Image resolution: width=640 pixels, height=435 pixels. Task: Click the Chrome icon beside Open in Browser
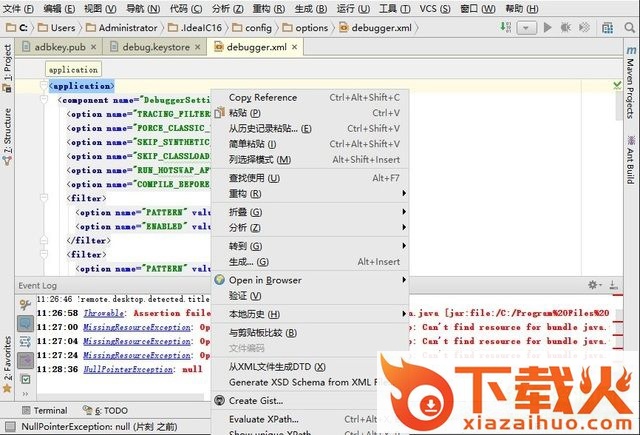[220, 280]
